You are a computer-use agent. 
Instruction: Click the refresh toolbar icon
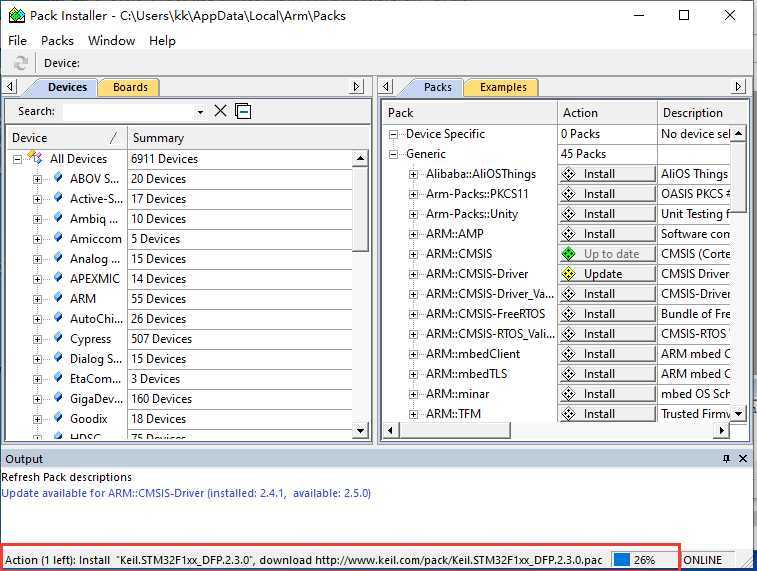pos(20,63)
